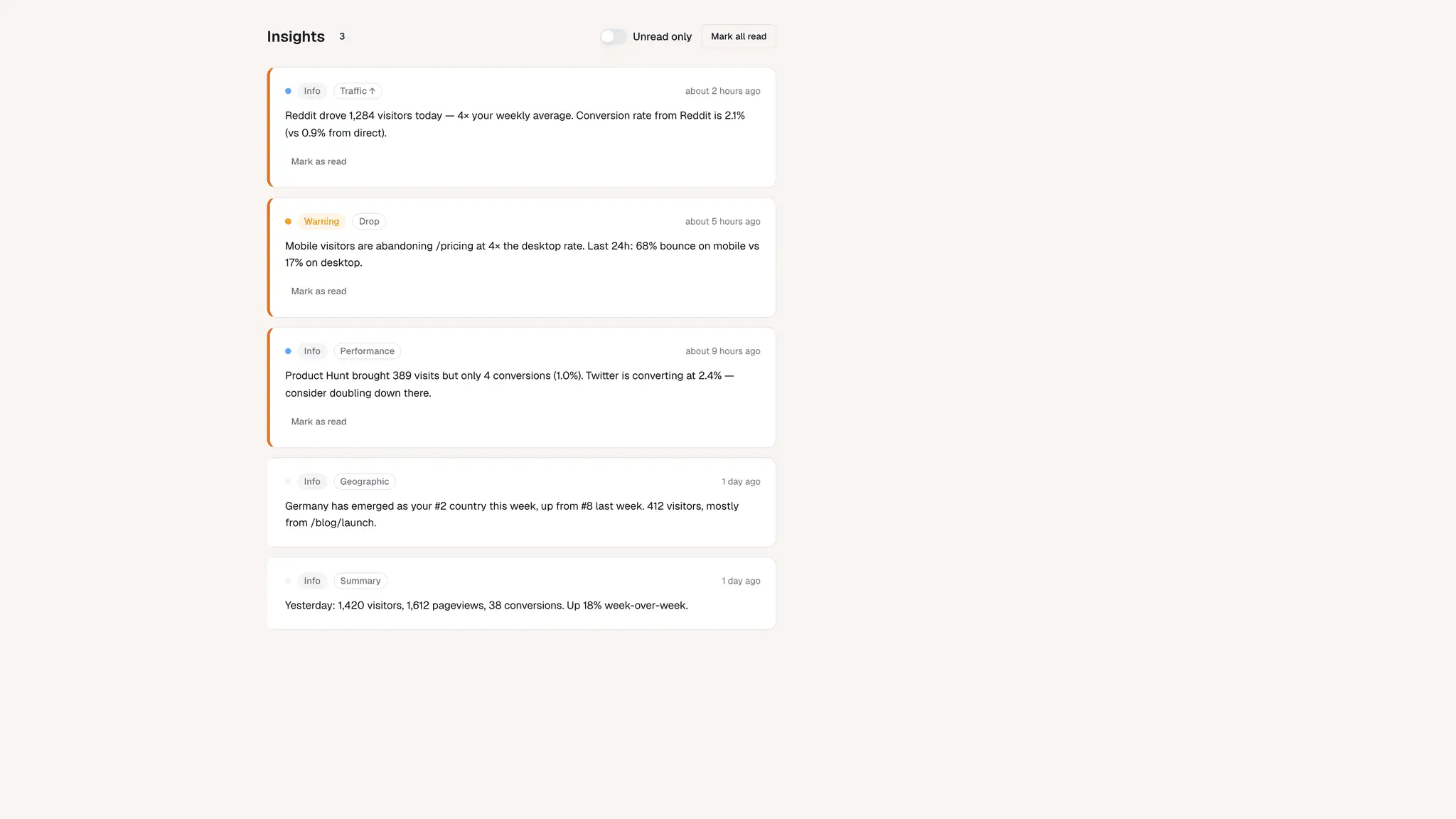
Task: Click the Summary tag
Action: pyautogui.click(x=360, y=581)
